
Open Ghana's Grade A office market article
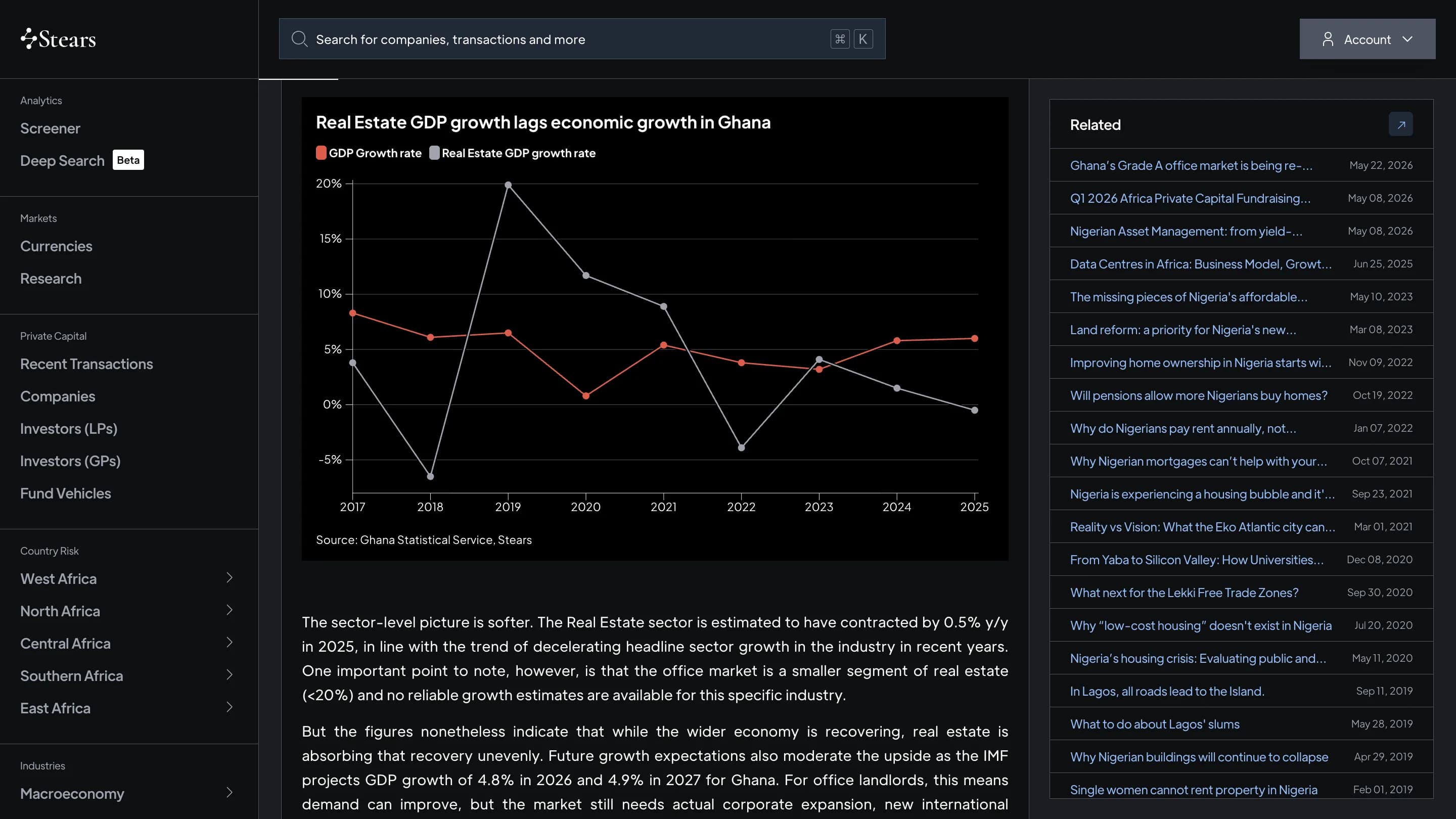[x=1191, y=166]
